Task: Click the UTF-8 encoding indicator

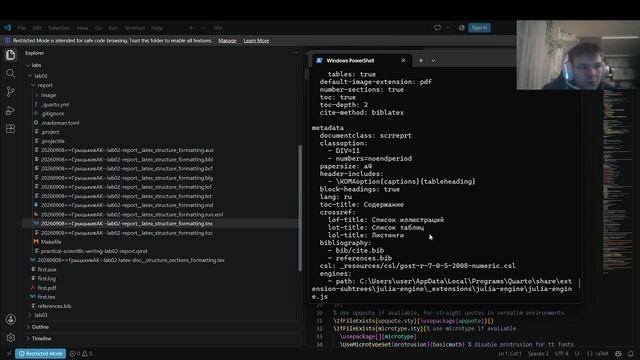Action: (x=562, y=353)
